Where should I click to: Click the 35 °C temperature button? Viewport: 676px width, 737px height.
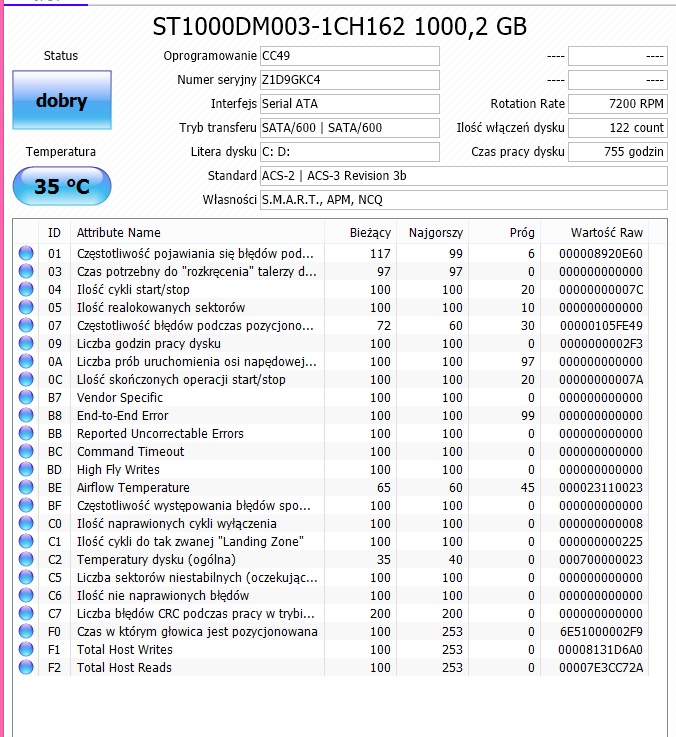point(62,186)
